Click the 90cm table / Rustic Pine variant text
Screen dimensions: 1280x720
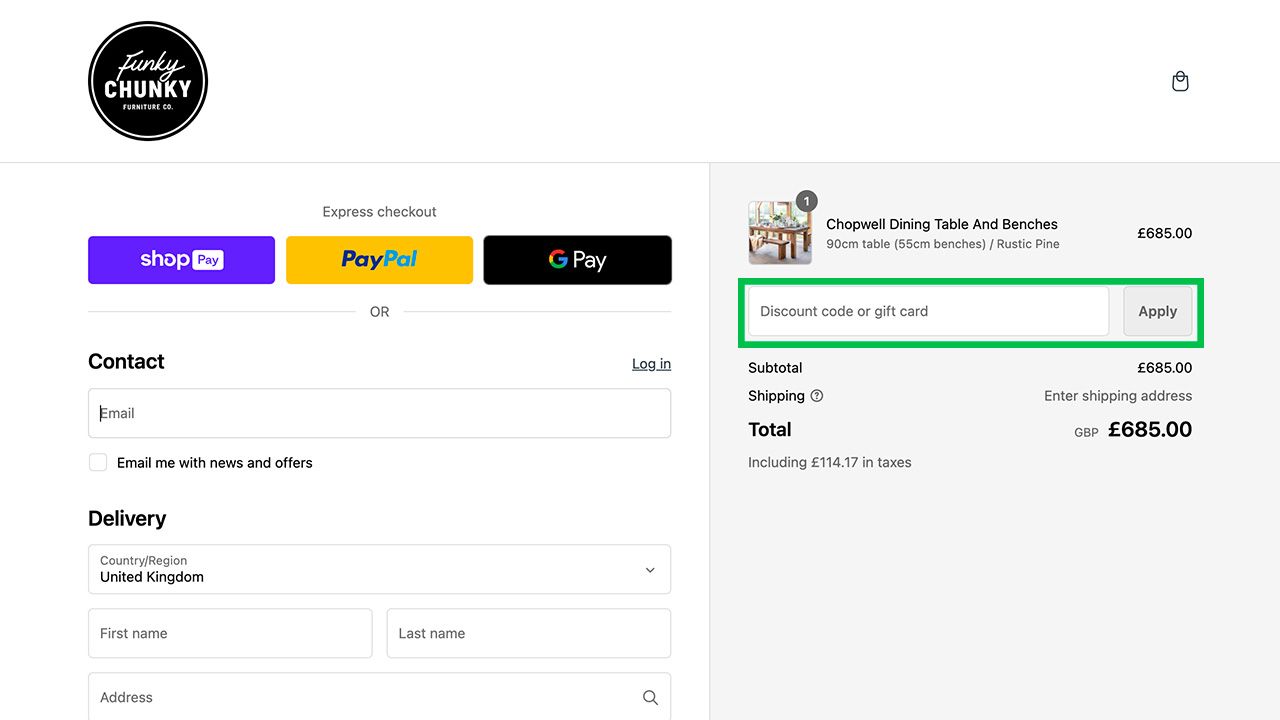943,244
